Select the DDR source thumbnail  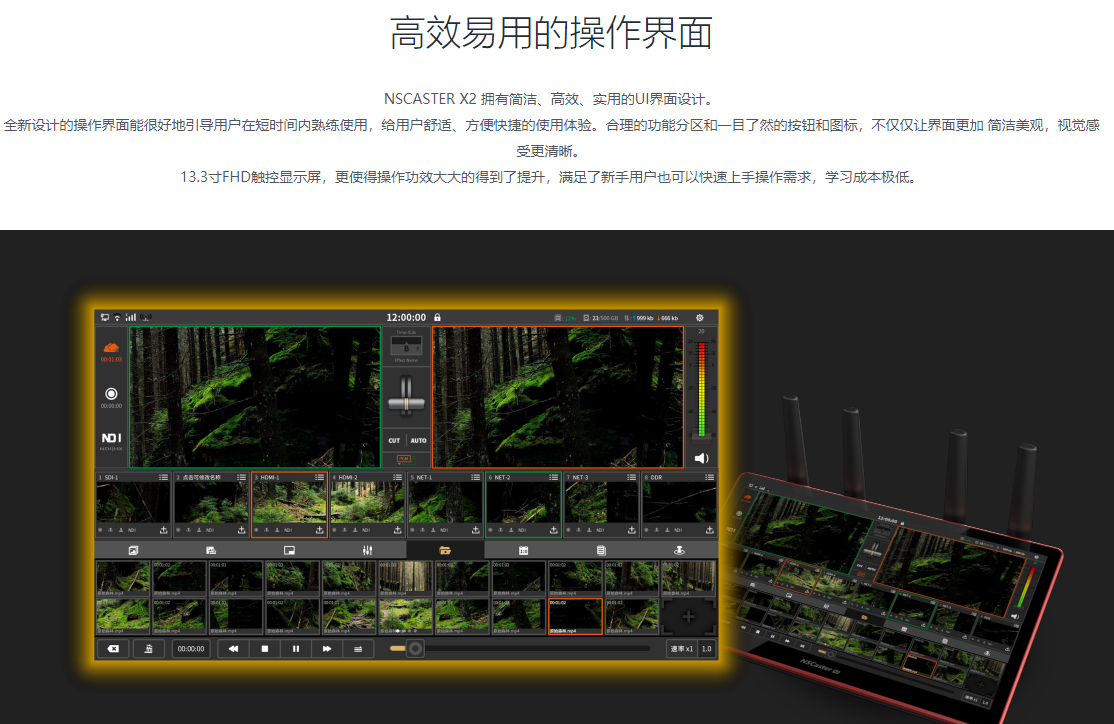point(679,503)
